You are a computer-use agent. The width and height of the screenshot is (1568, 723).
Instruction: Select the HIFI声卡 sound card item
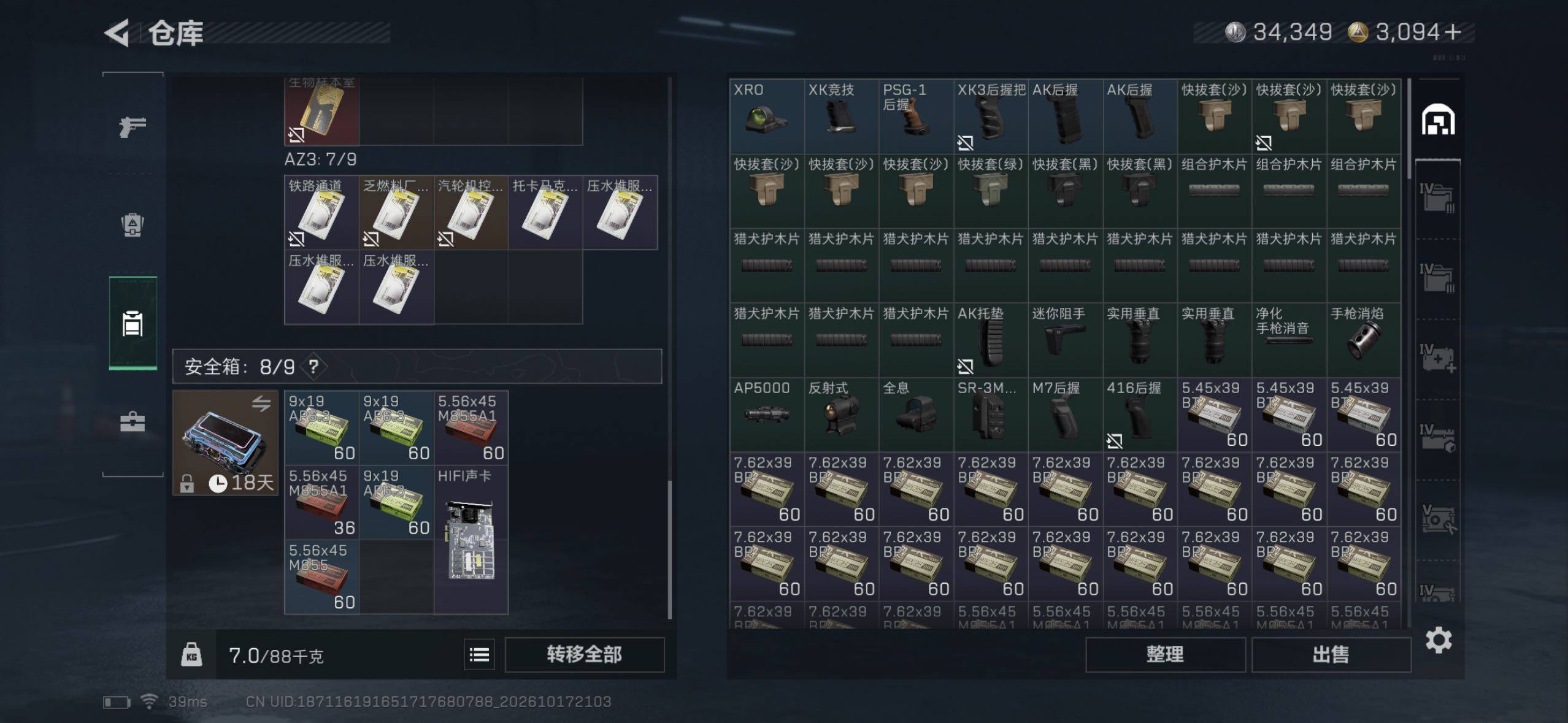click(x=471, y=540)
